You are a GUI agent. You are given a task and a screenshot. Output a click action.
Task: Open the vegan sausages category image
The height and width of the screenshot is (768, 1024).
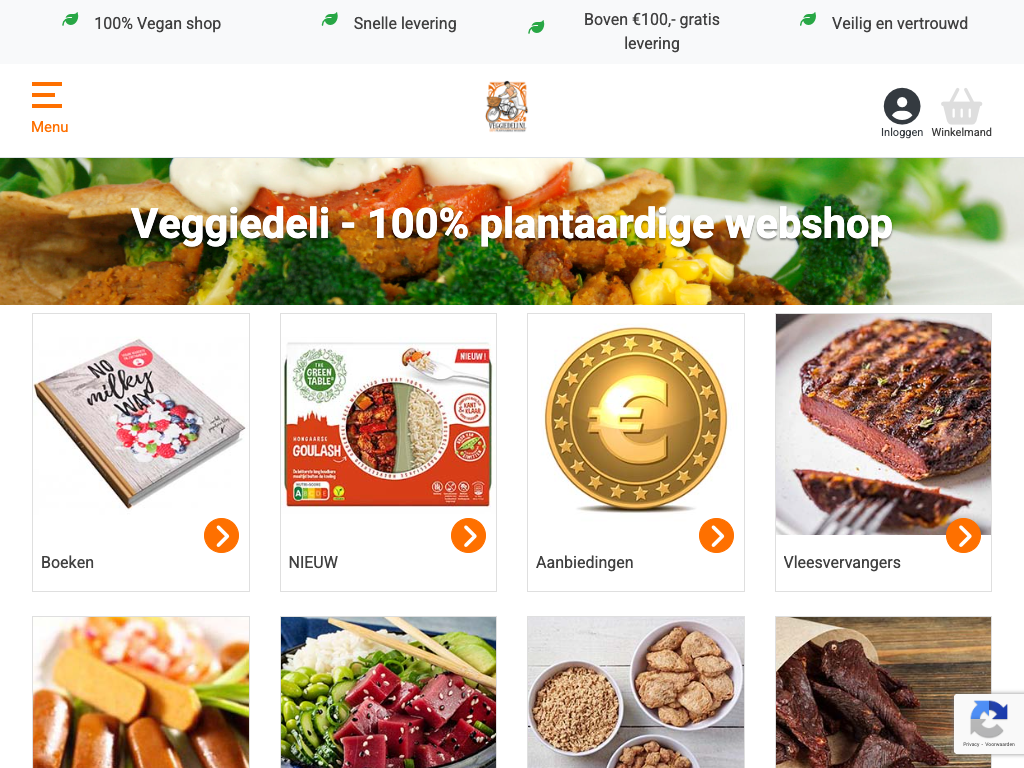pos(140,692)
